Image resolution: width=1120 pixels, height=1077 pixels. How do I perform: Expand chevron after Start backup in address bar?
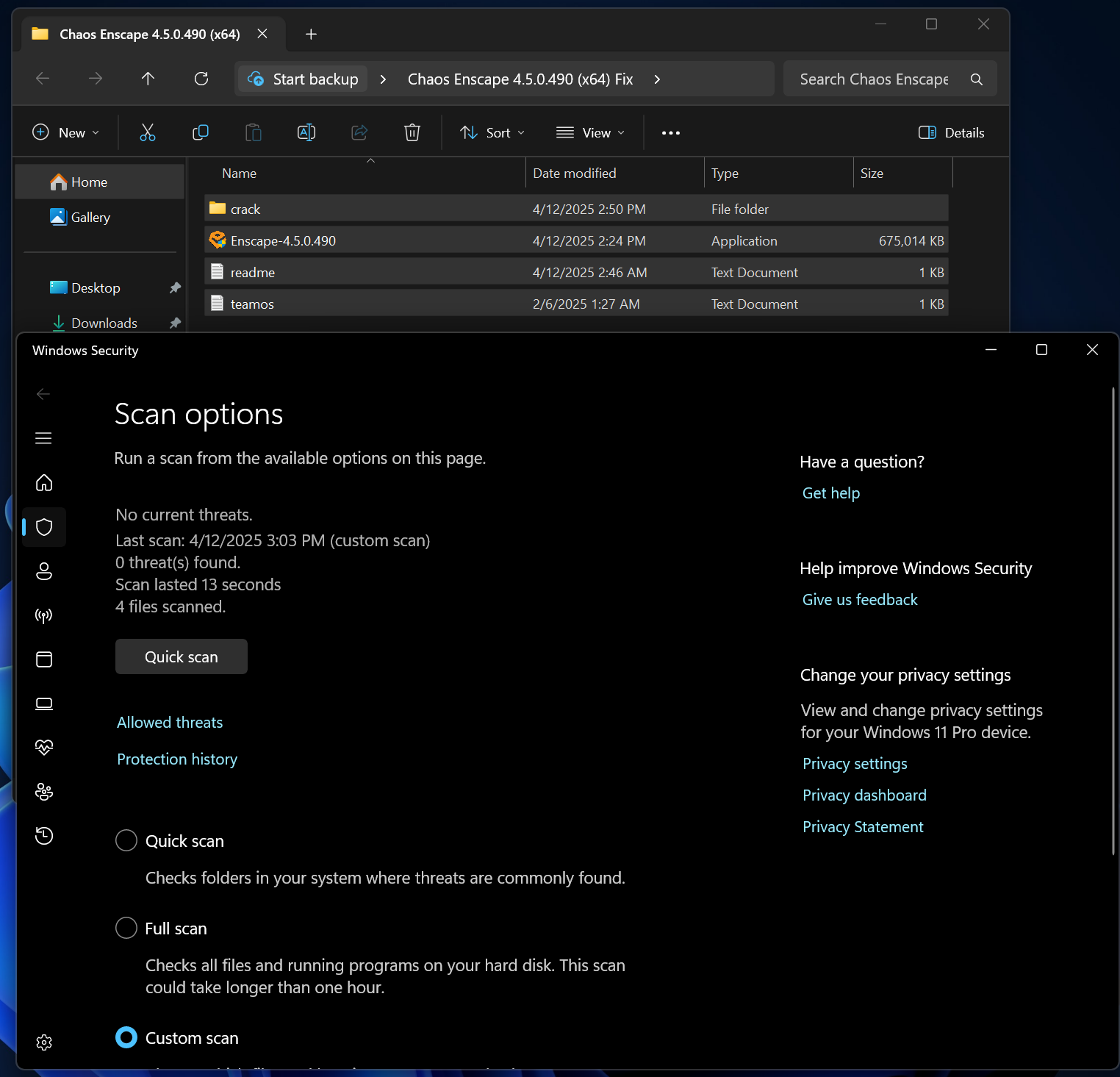[383, 79]
